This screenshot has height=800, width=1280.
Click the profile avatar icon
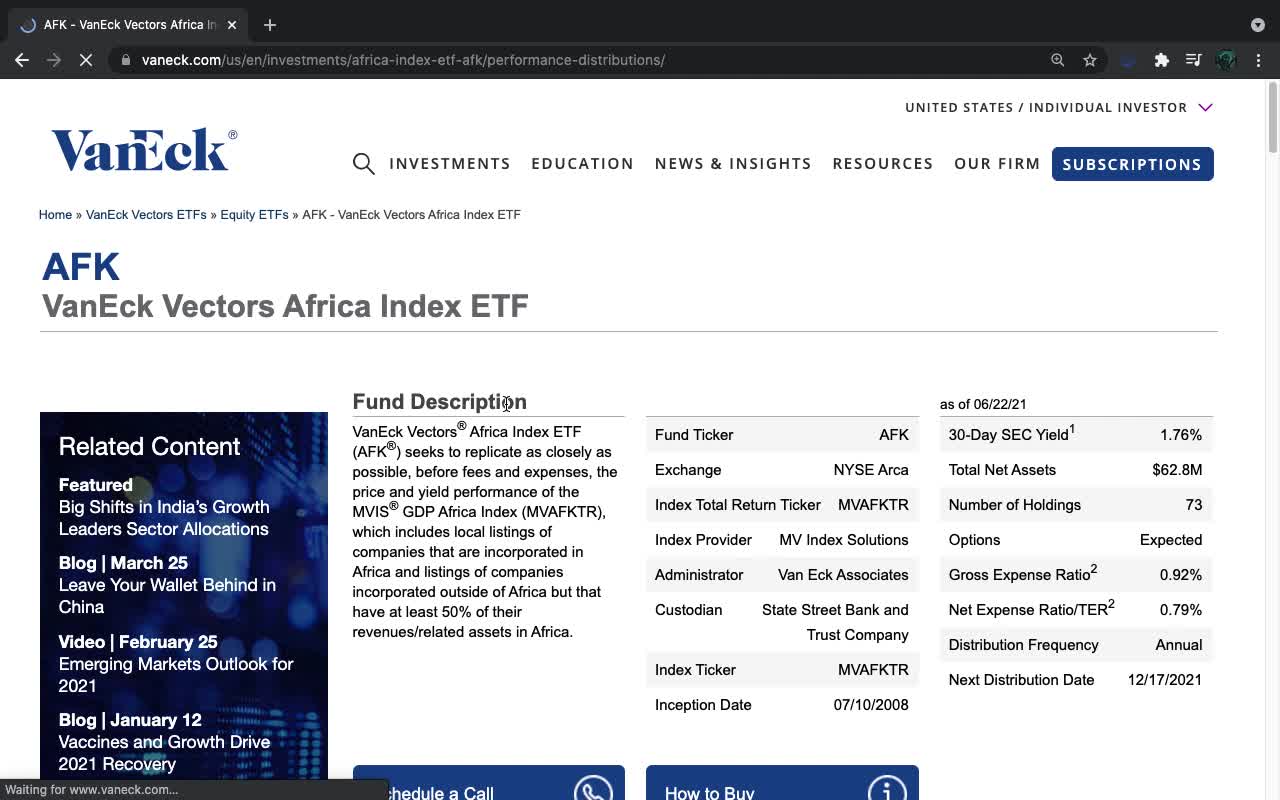pyautogui.click(x=1226, y=60)
